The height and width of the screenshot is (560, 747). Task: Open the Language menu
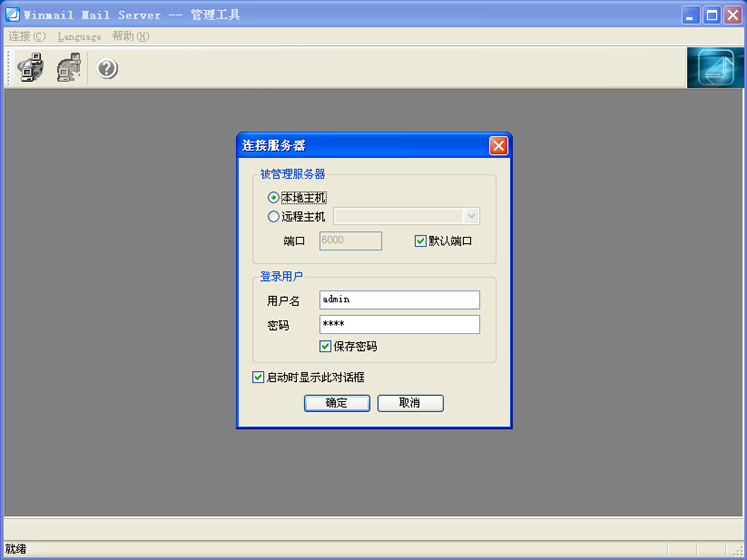coord(79,37)
